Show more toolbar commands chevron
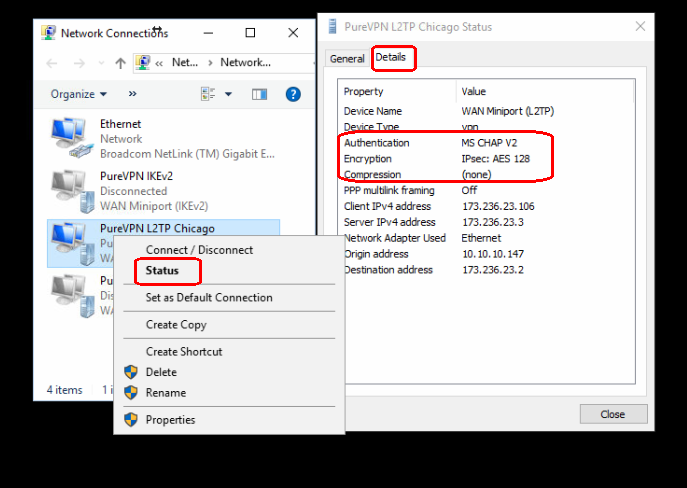 [132, 94]
